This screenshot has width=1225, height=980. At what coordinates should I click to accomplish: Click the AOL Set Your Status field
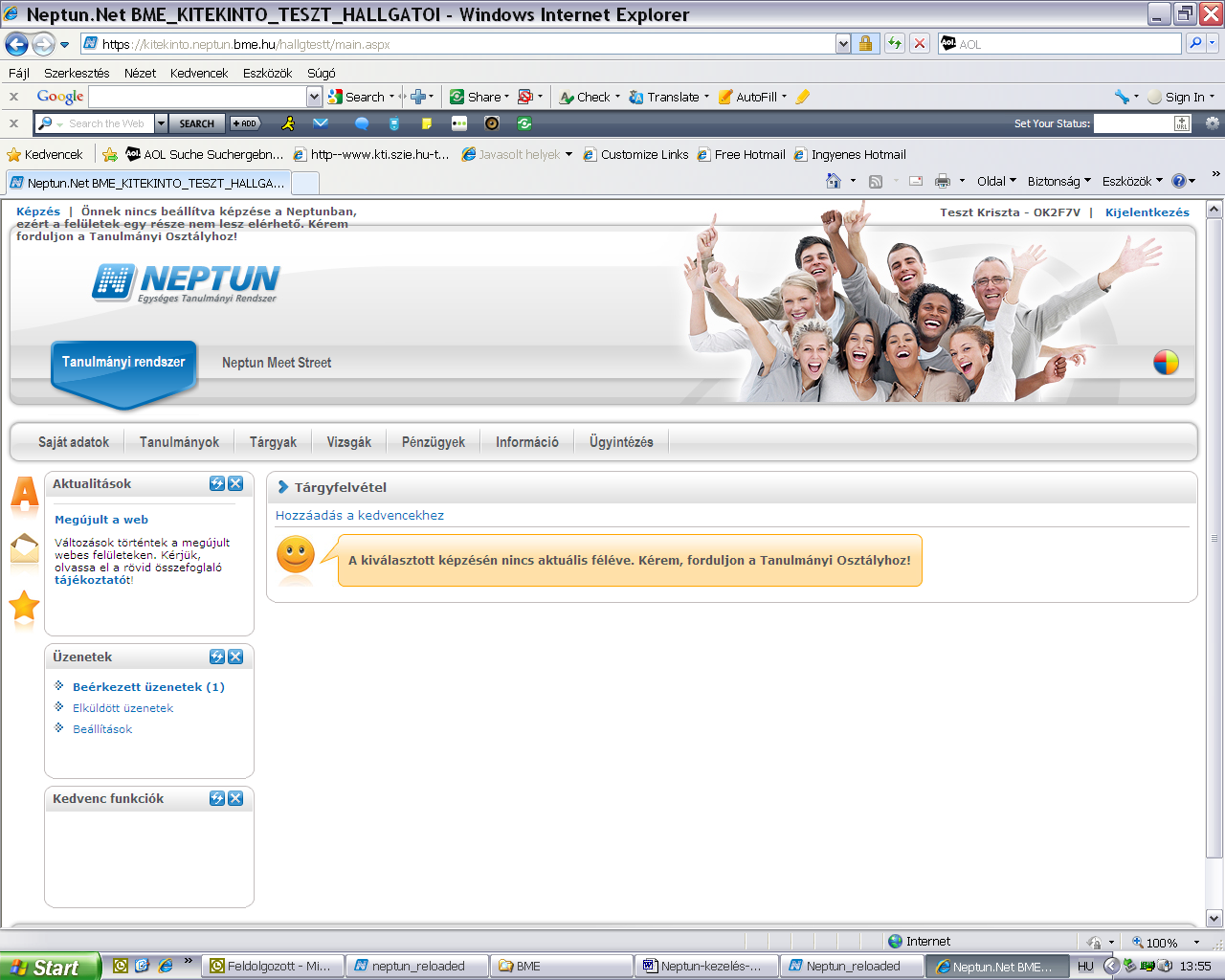(1133, 123)
